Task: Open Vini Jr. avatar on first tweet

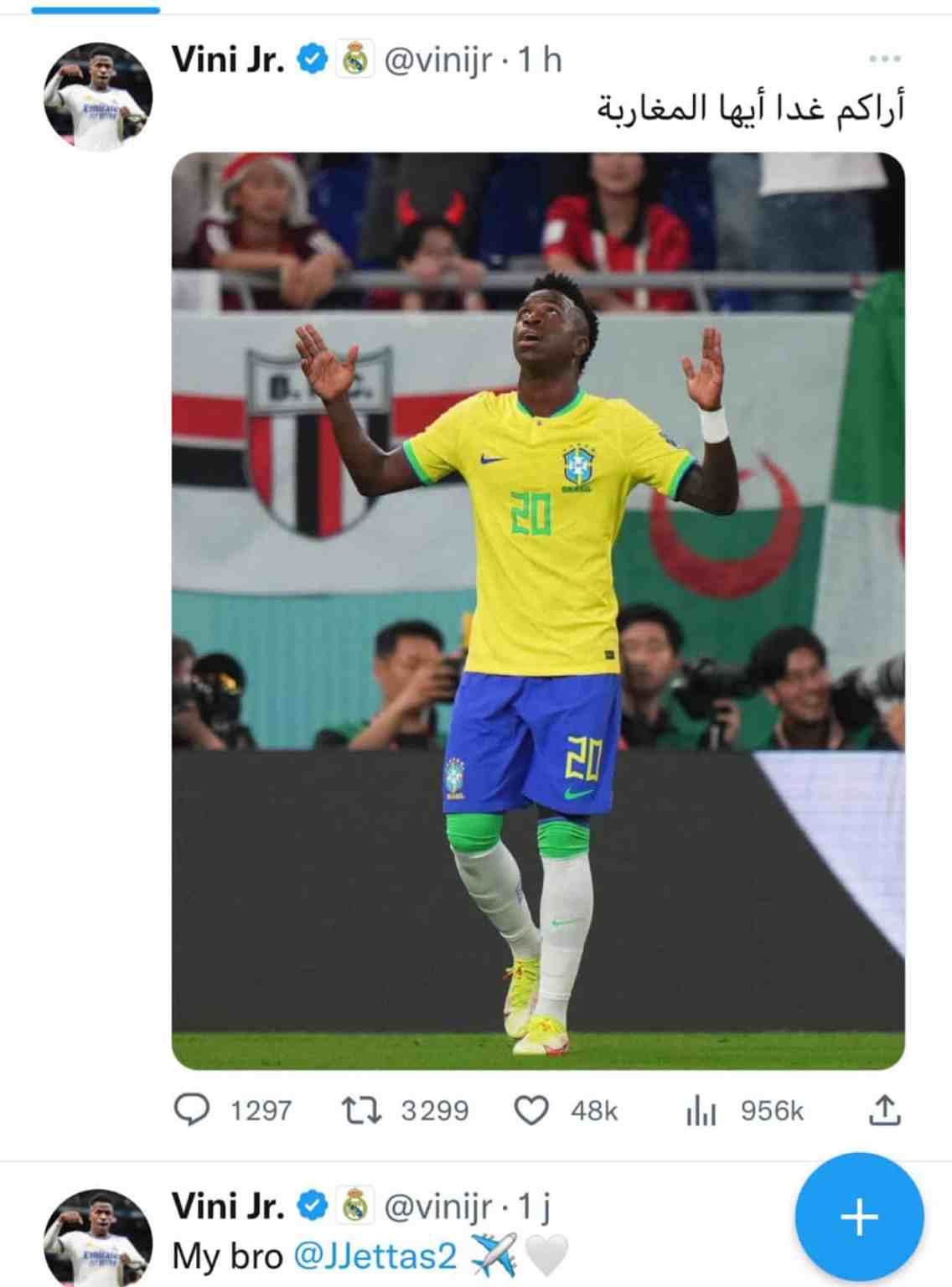Action: 98,96
